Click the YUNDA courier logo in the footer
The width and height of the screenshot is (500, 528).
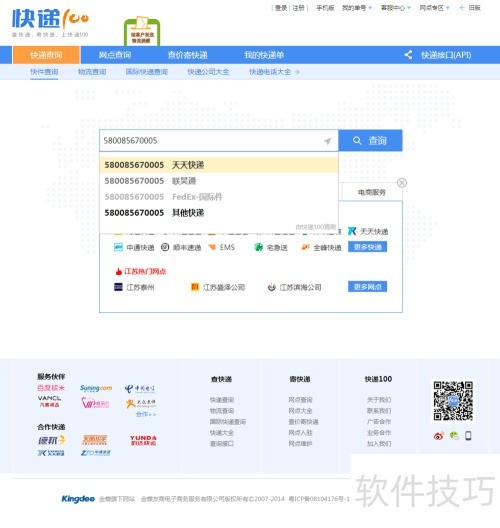click(x=143, y=440)
